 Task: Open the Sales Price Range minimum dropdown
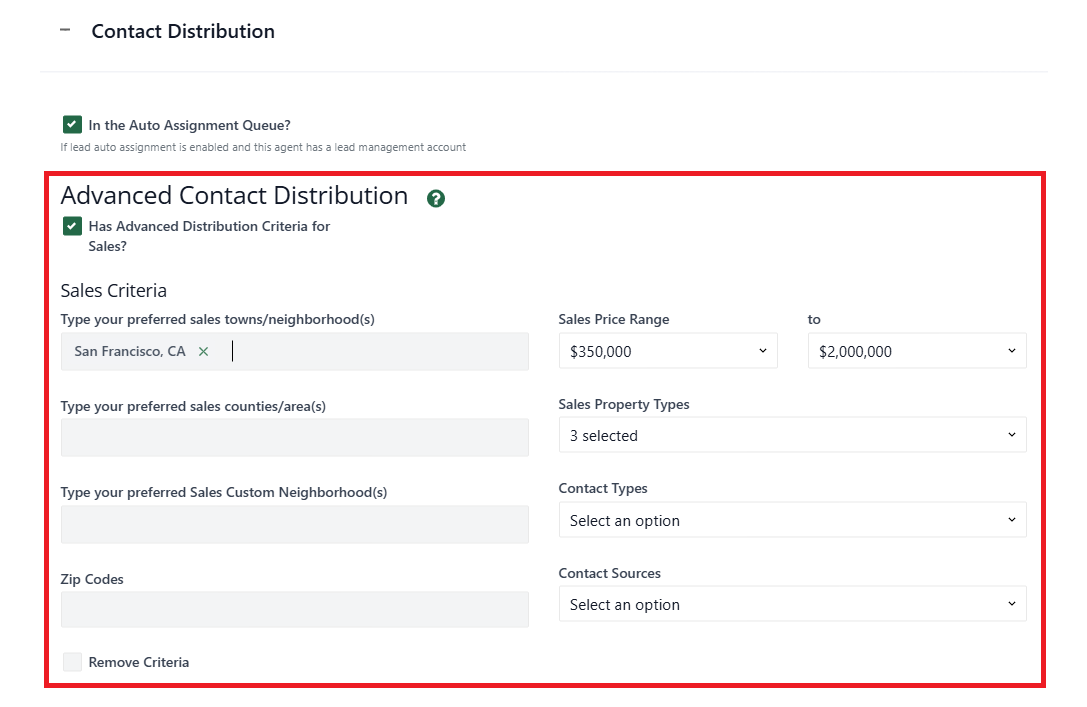click(668, 350)
